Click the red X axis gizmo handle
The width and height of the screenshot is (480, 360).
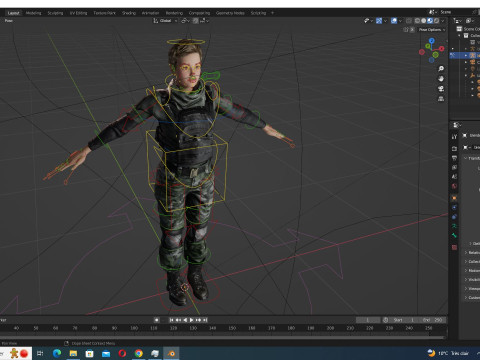pos(442,49)
